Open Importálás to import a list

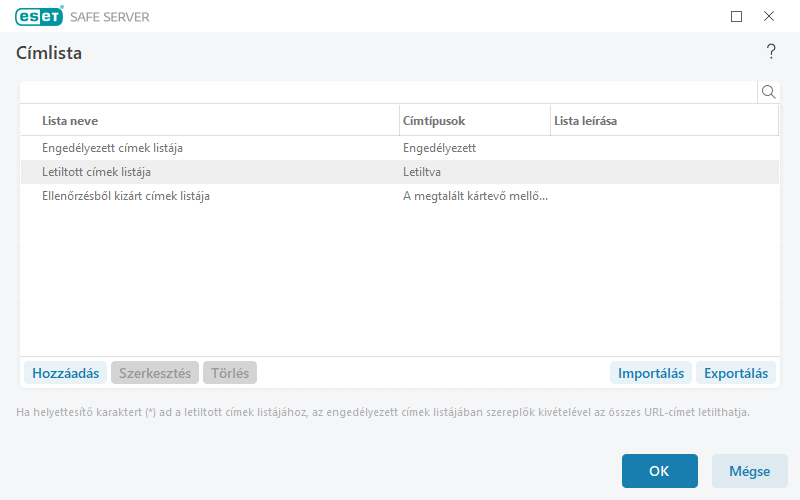pos(650,373)
